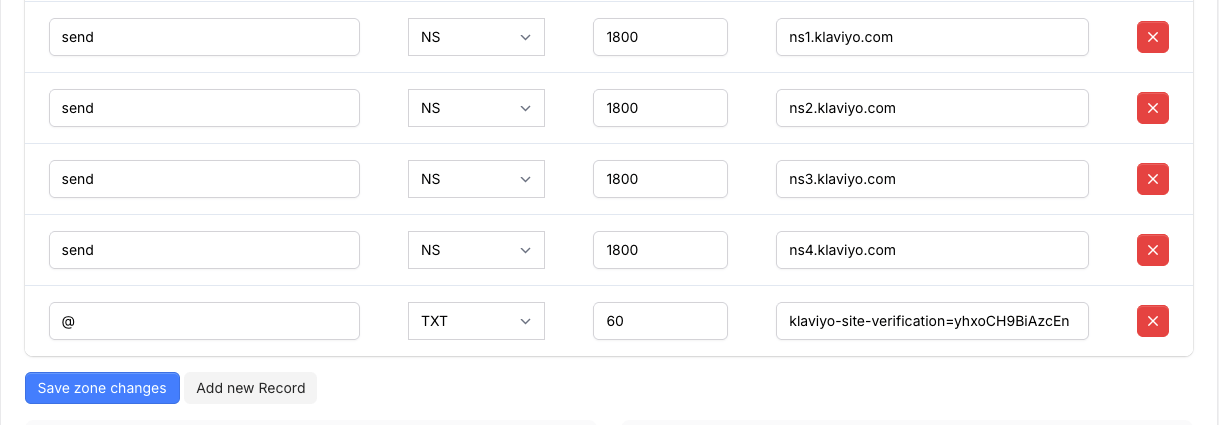Click the send name field for ns1.klaviyo.com

204,37
